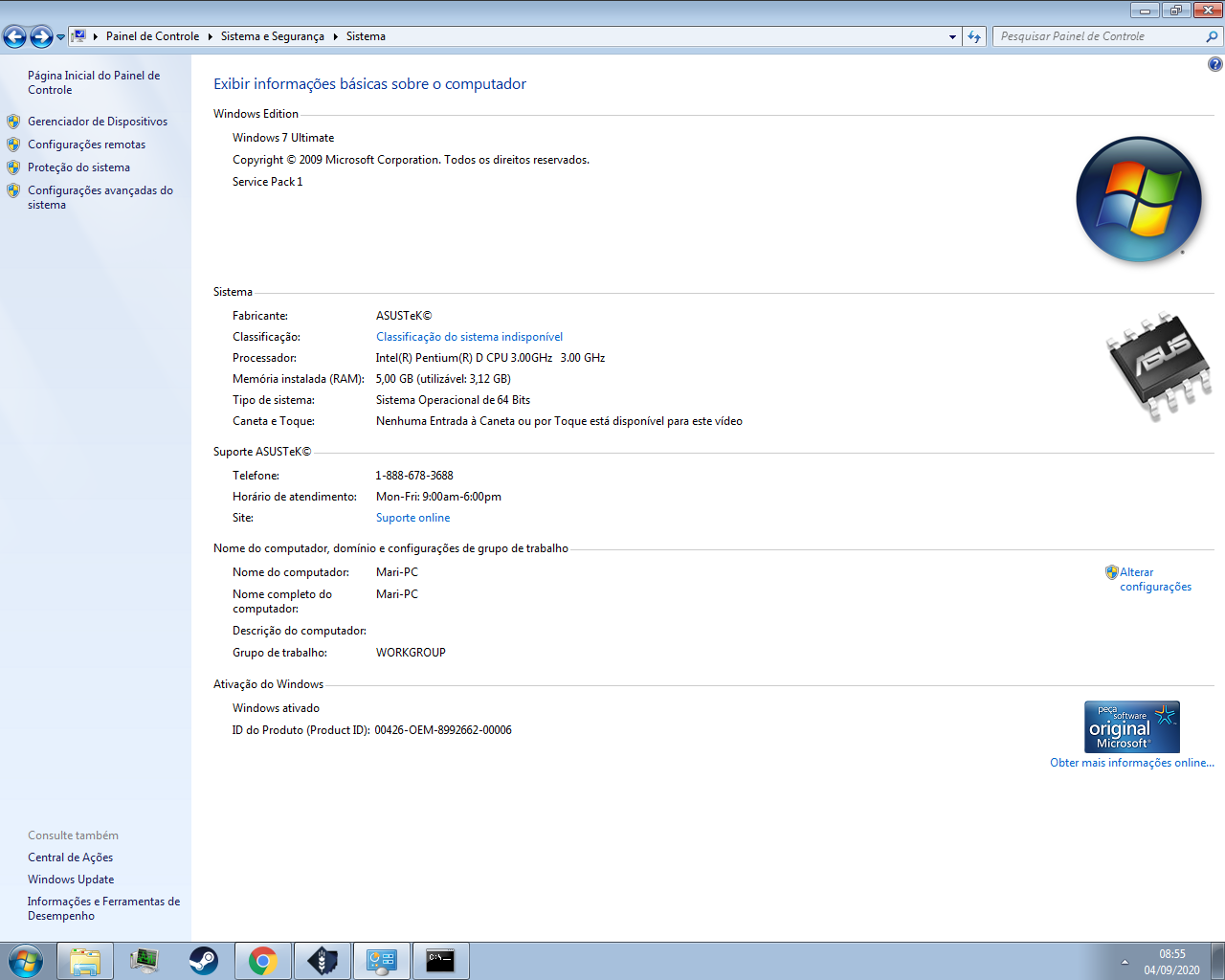This screenshot has height=980, width=1225.
Task: Click Show Desktop button at taskbar end
Action: tap(1218, 961)
